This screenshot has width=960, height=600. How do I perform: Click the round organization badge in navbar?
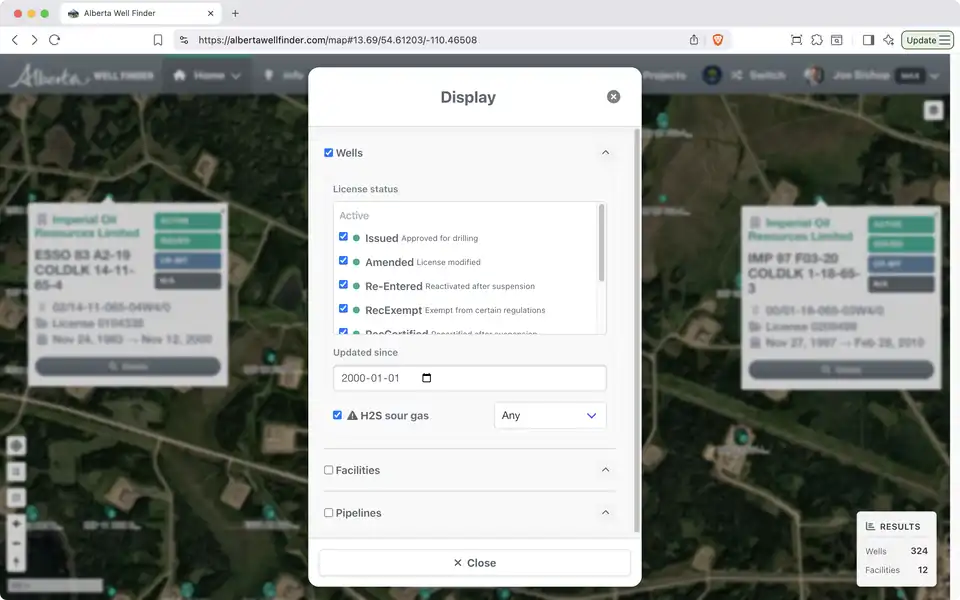711,75
